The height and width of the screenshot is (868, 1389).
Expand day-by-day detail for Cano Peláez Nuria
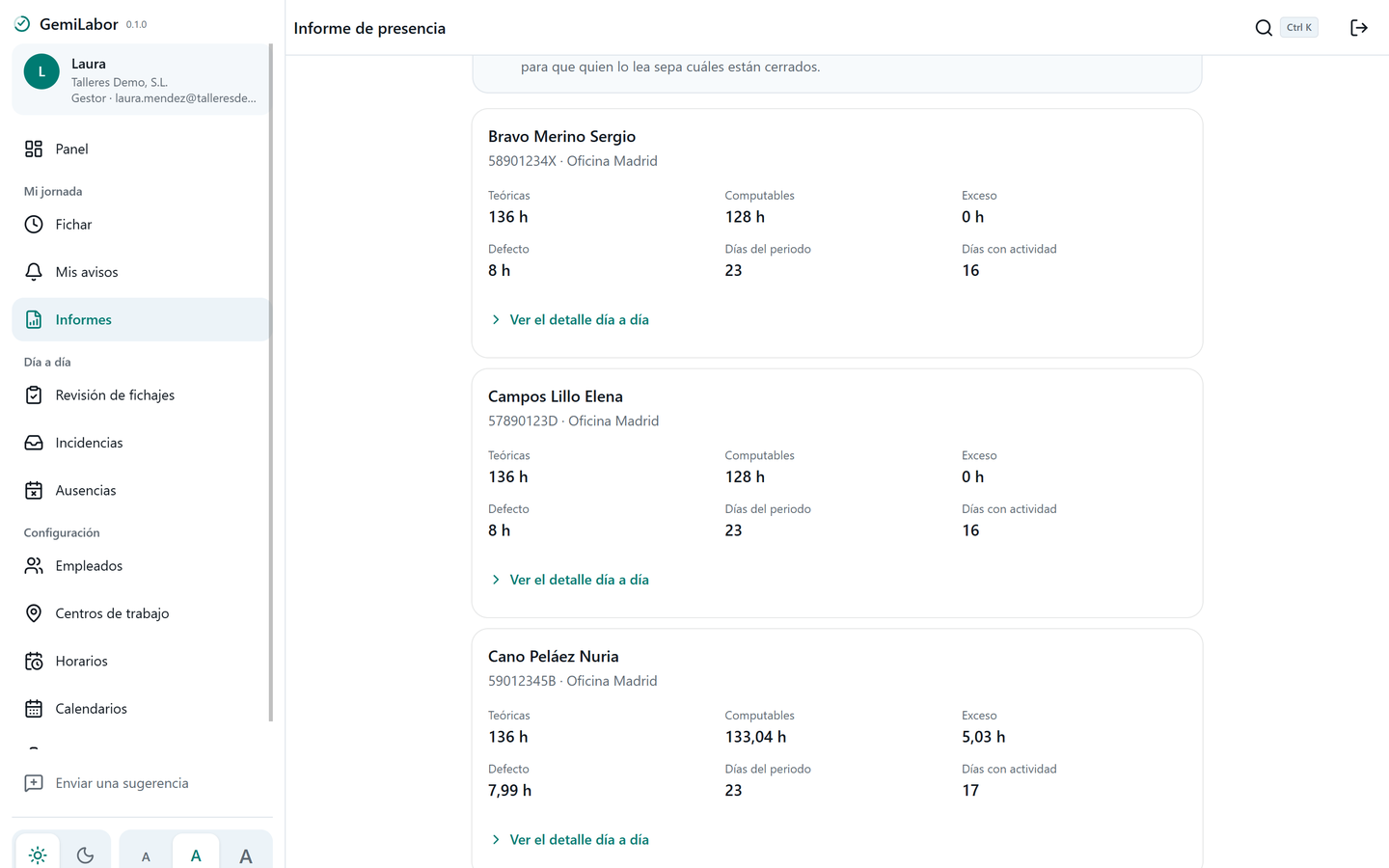[569, 839]
